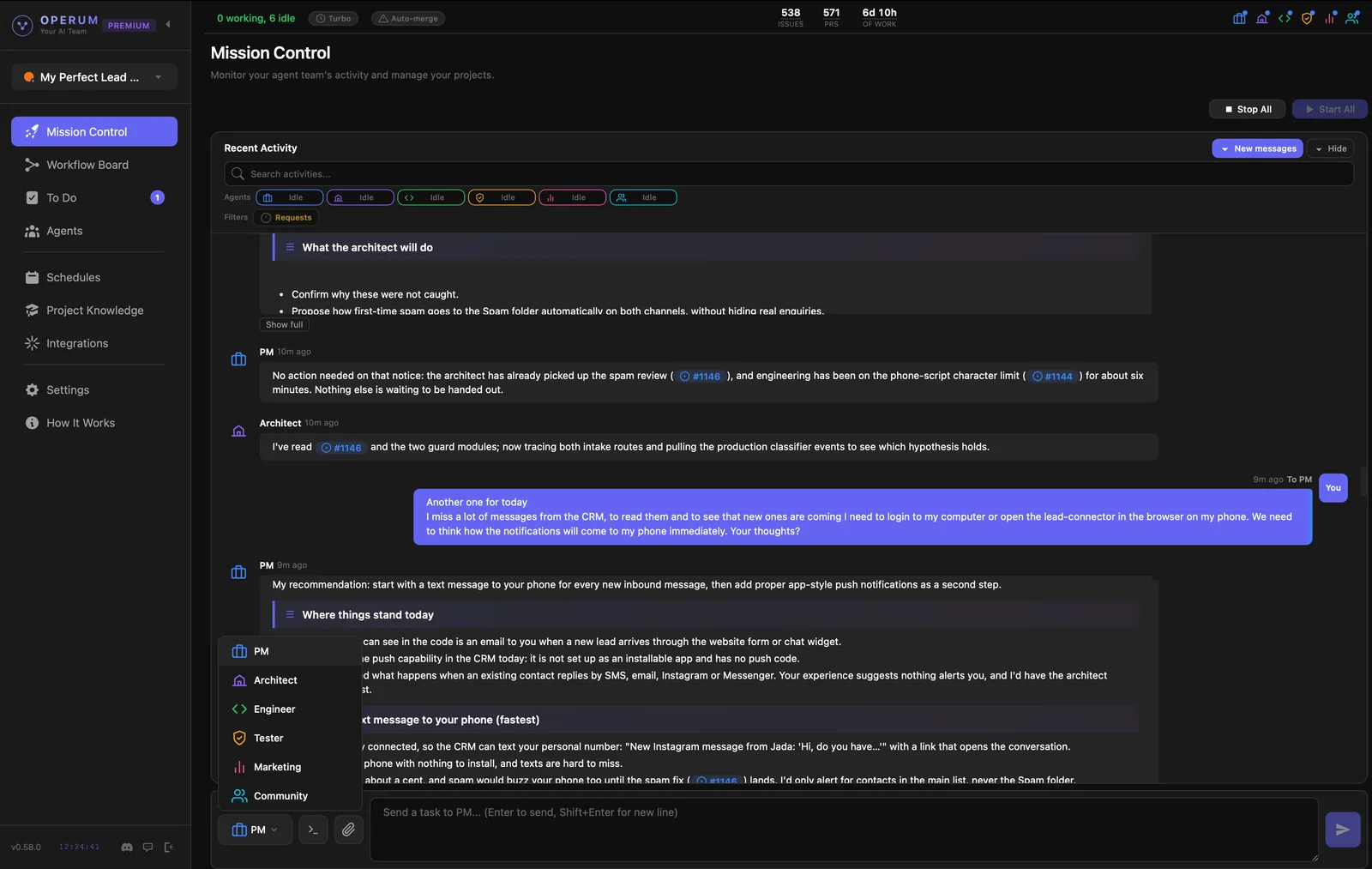Image resolution: width=1372 pixels, height=869 pixels.
Task: Toggle the PM agent Idle filter chip
Action: (289, 197)
